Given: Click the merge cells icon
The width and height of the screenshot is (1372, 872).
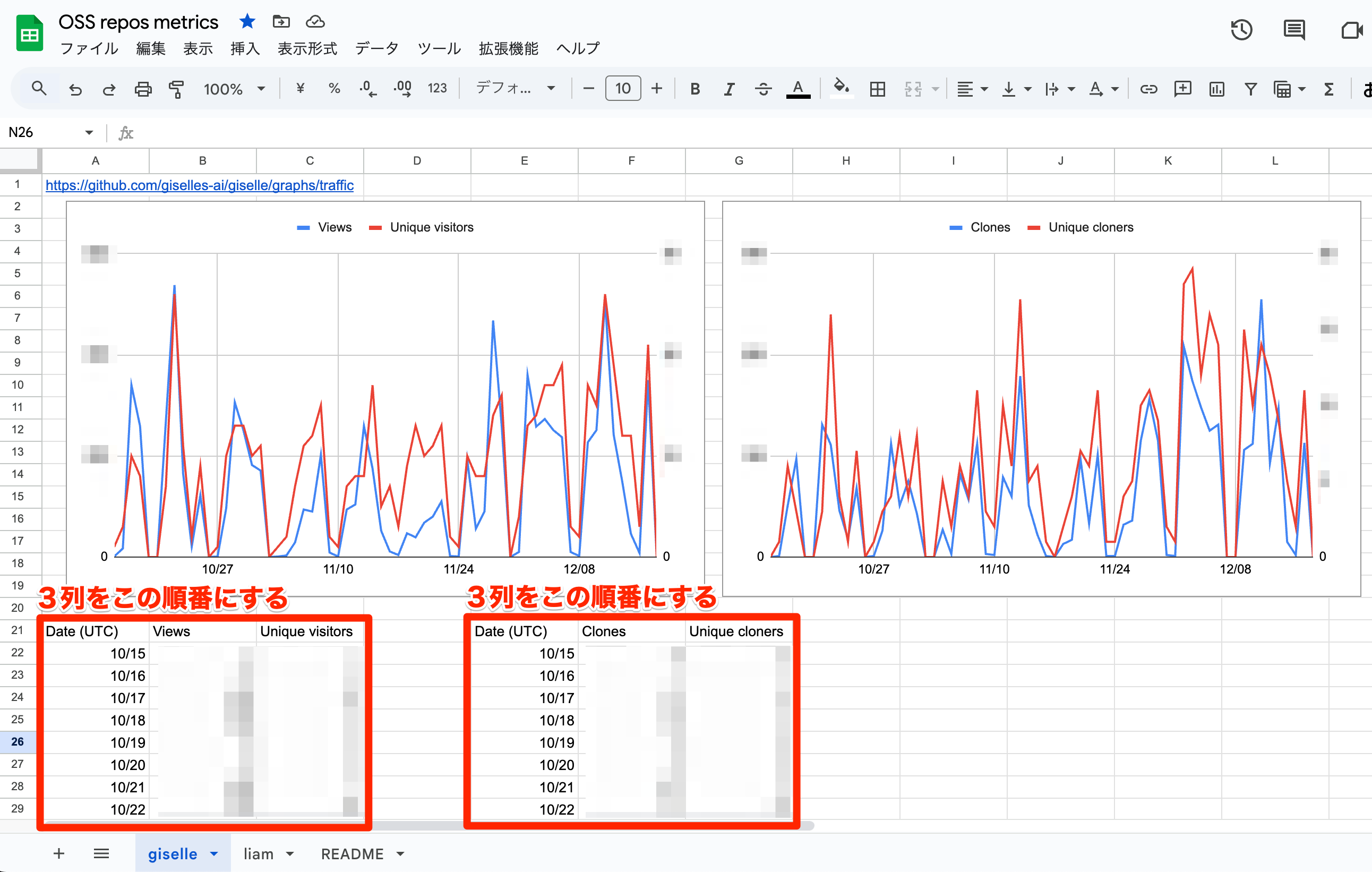Looking at the screenshot, I should point(913,88).
